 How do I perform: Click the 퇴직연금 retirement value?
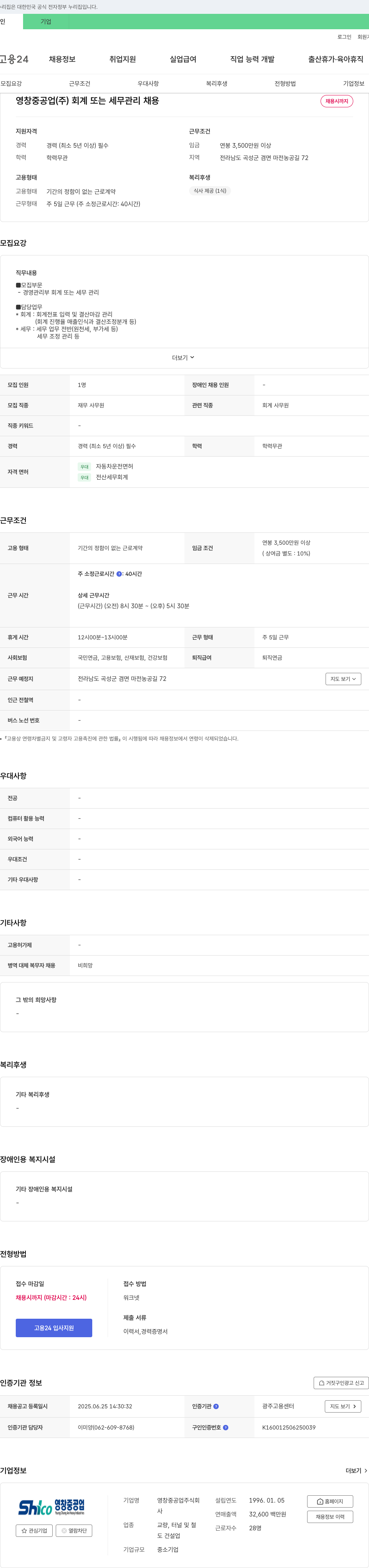click(272, 658)
